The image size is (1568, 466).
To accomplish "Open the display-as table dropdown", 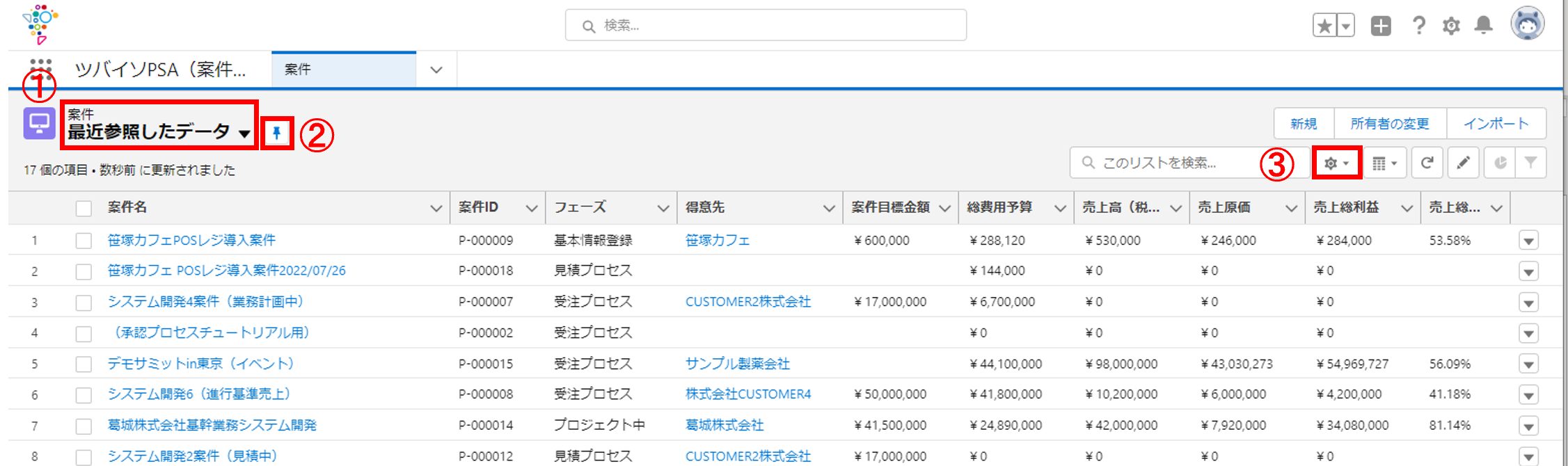I will 1385,163.
